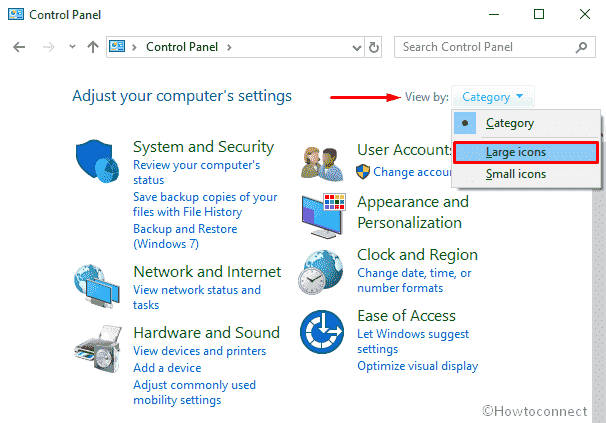Click the Control Panel breadcrumb in address bar

point(182,47)
